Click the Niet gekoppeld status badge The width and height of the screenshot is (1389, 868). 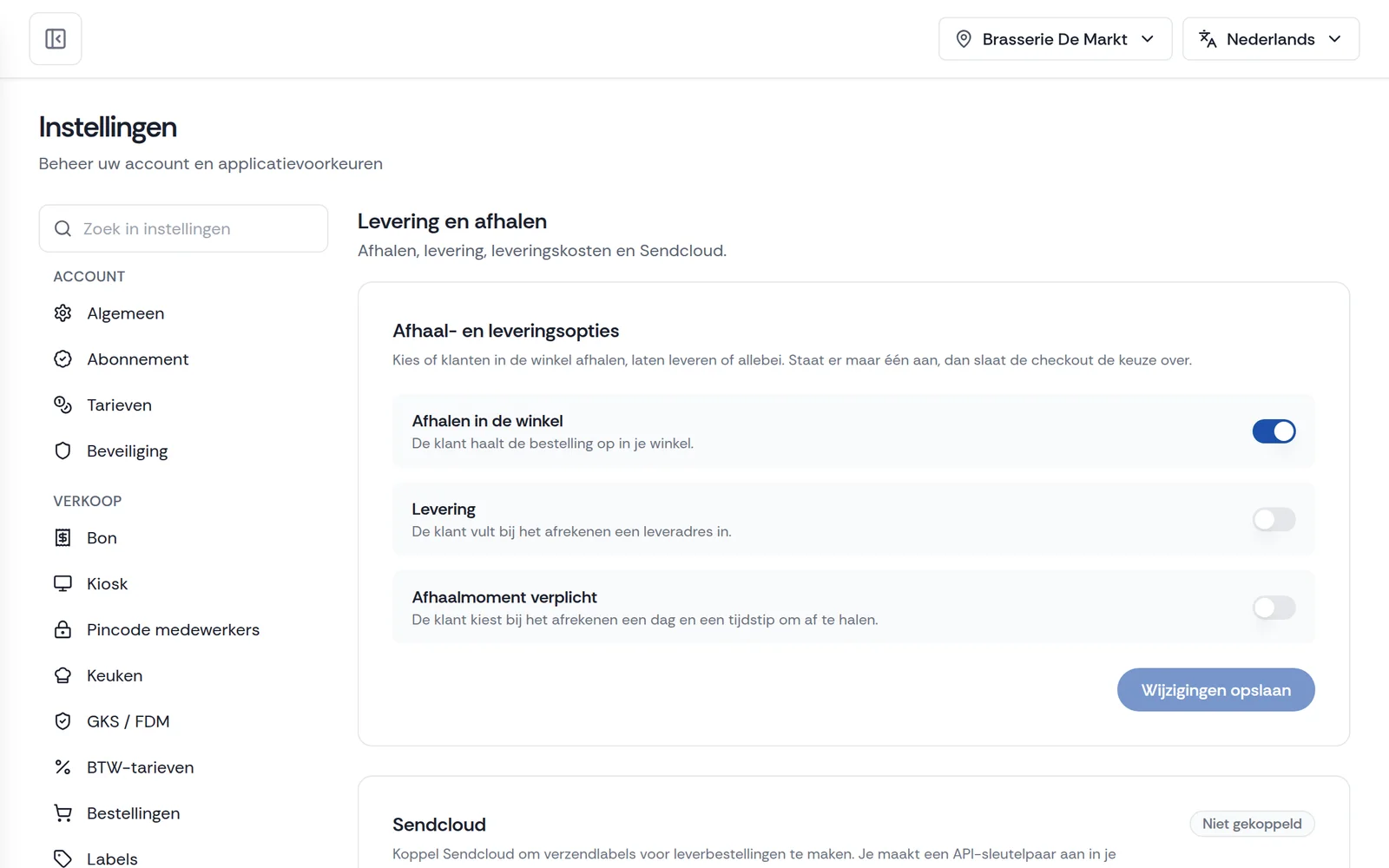click(x=1252, y=824)
